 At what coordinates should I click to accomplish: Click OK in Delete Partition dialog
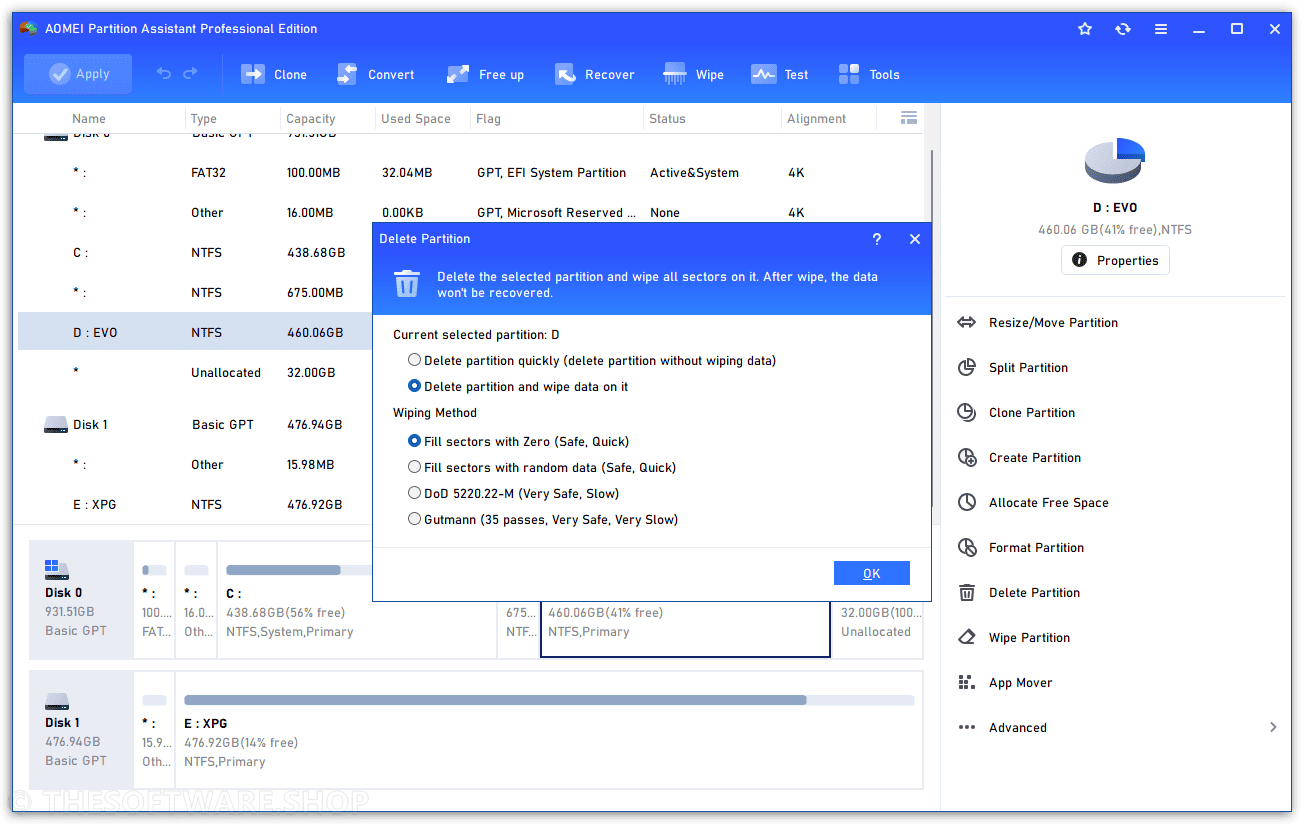872,573
